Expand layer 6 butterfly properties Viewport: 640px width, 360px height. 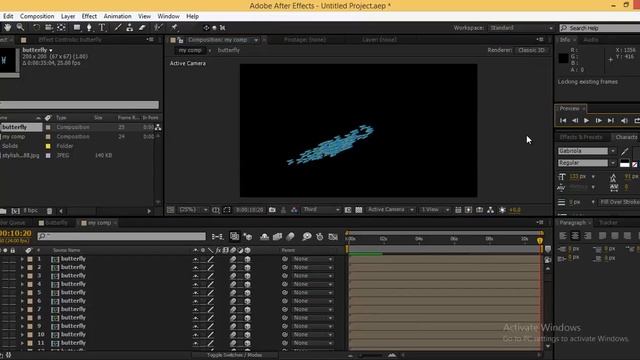(22, 301)
